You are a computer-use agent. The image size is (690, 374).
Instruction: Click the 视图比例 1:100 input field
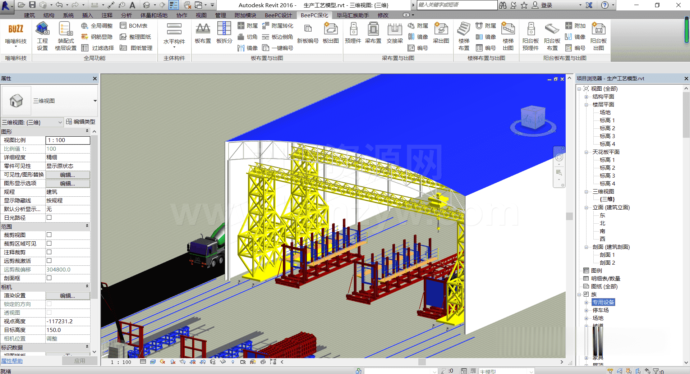68,140
